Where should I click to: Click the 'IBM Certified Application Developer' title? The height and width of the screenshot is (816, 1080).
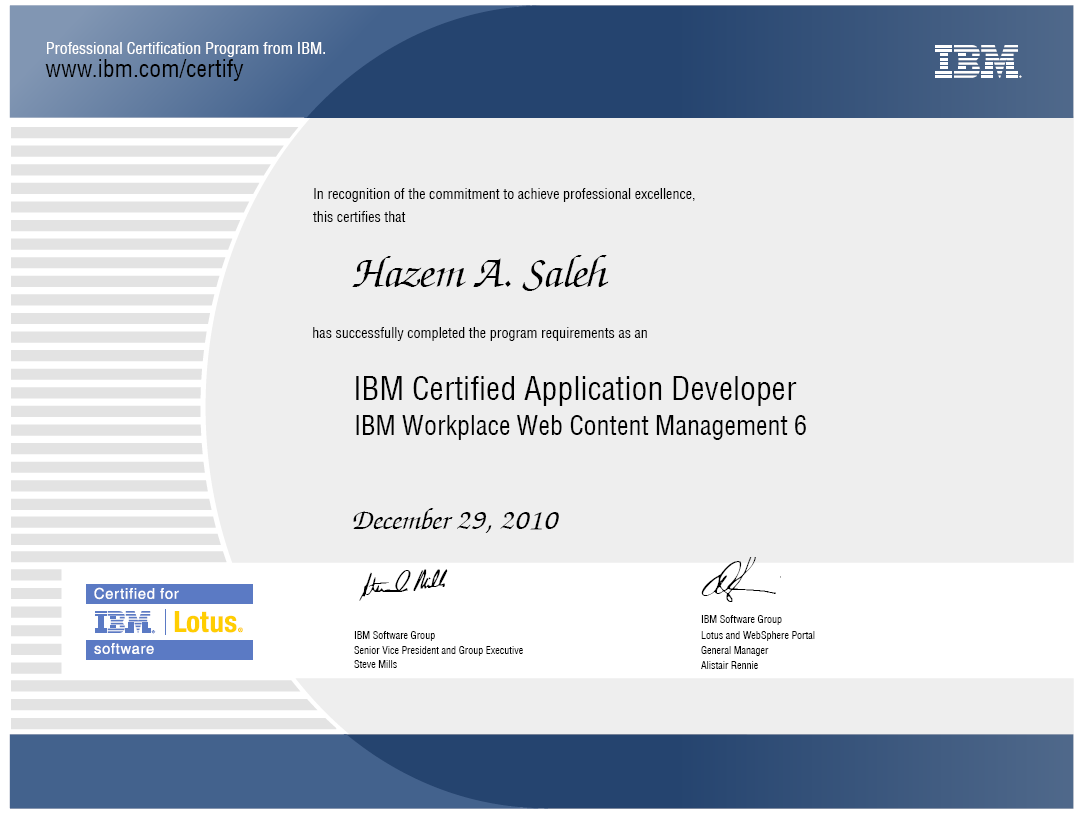(x=575, y=389)
